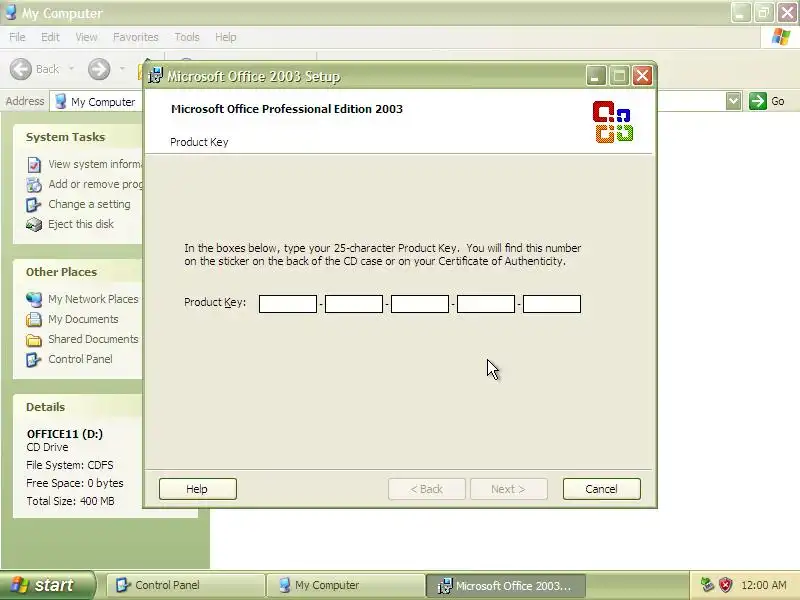Open File menu in My Computer
Viewport: 800px width, 600px height.
coord(17,37)
